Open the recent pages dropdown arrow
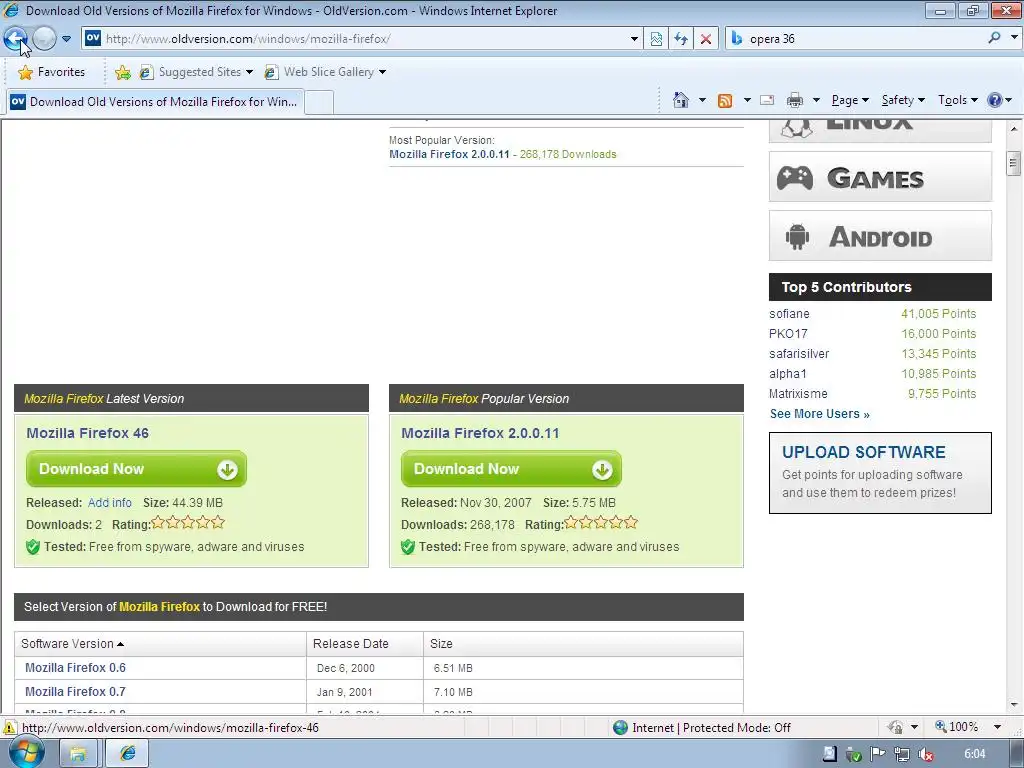 (66, 39)
